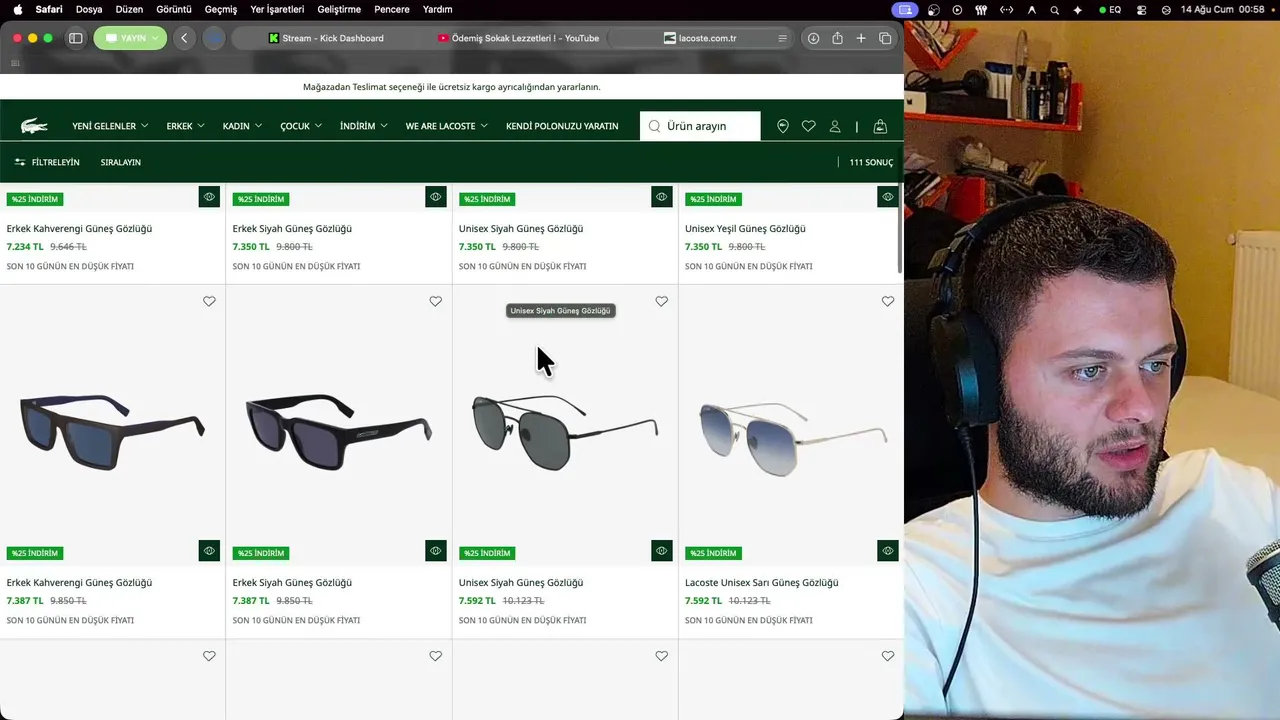The width and height of the screenshot is (1280, 720).
Task: Show Safari tab overview icon
Action: [x=885, y=38]
